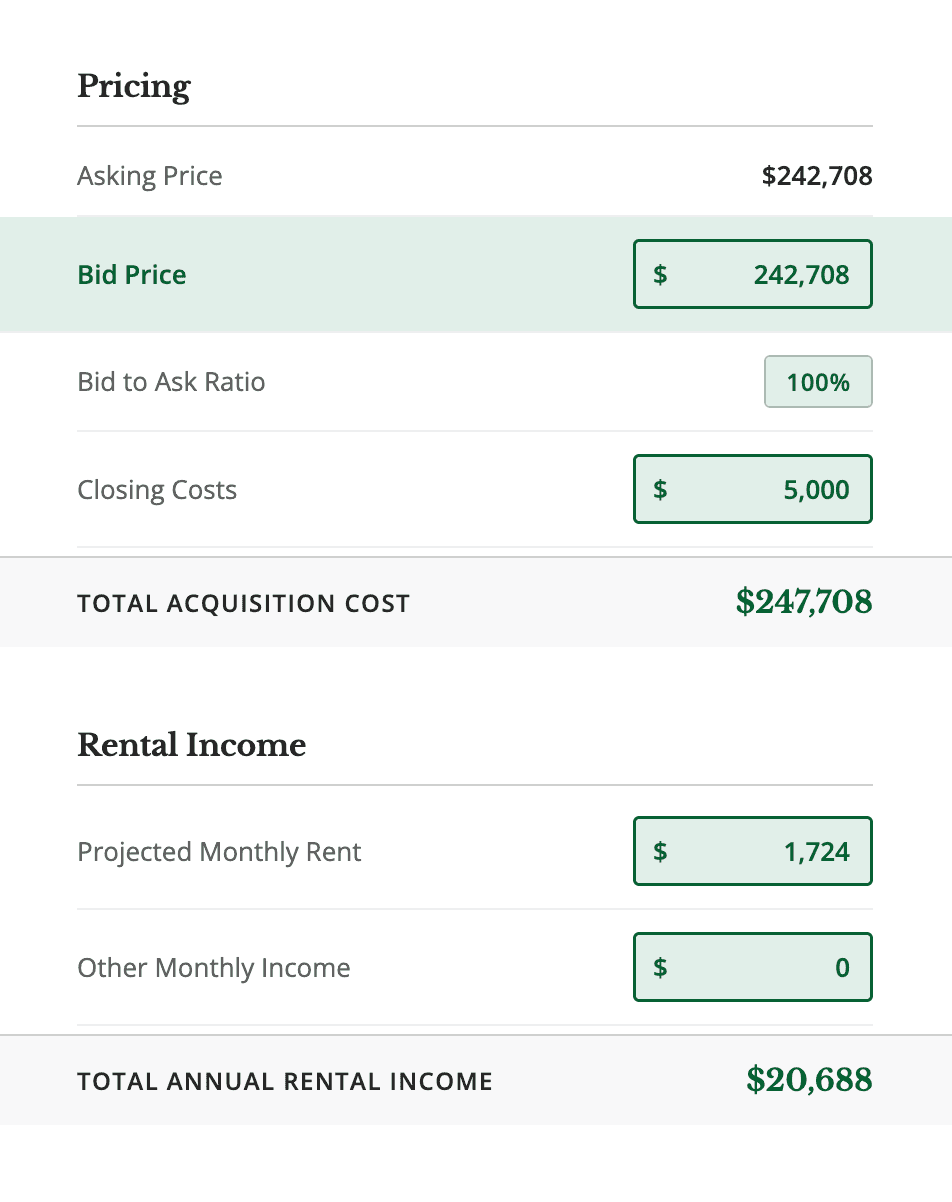Click the Closing Costs label
The height and width of the screenshot is (1202, 952).
point(157,490)
